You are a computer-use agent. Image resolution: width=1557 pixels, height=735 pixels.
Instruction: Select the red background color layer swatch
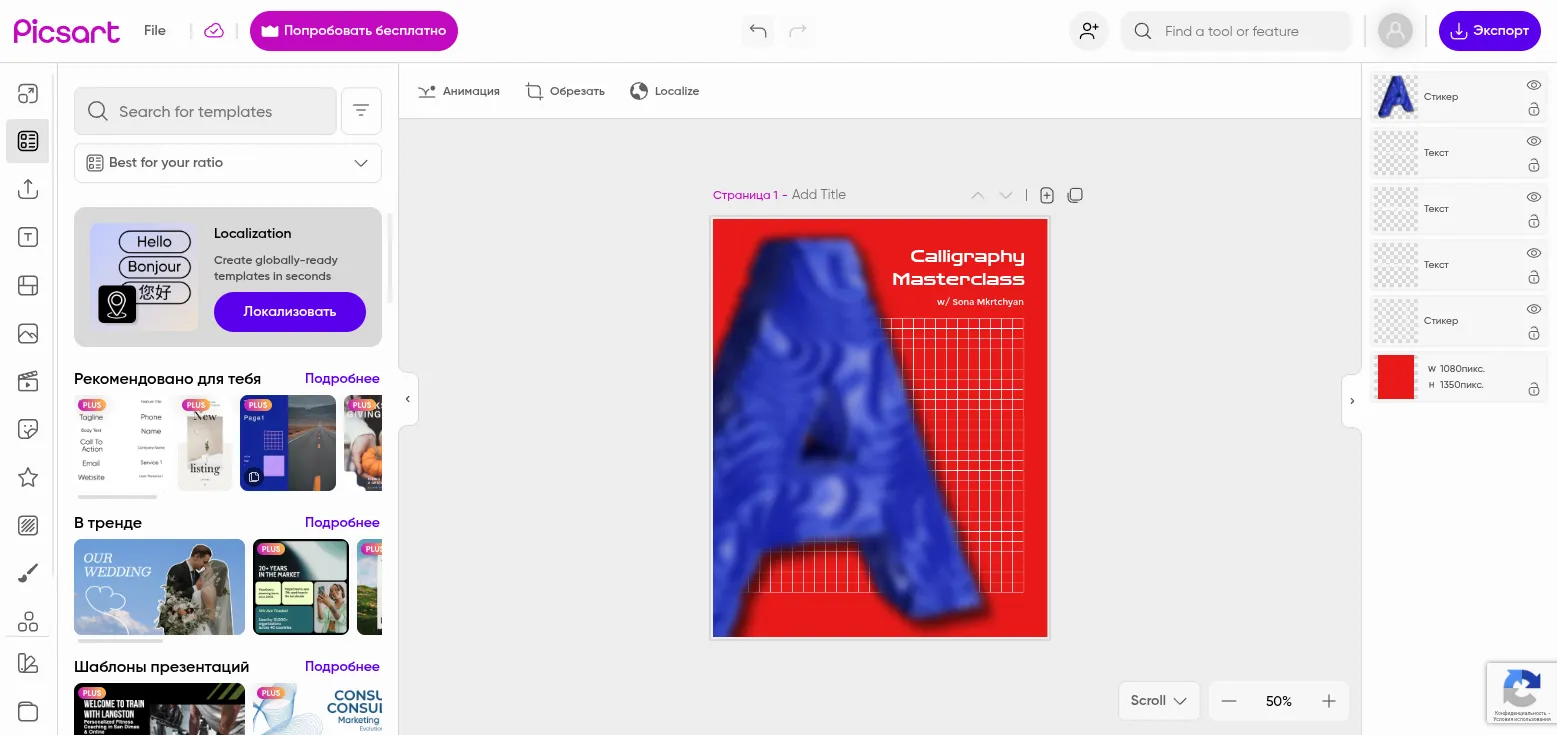point(1396,377)
